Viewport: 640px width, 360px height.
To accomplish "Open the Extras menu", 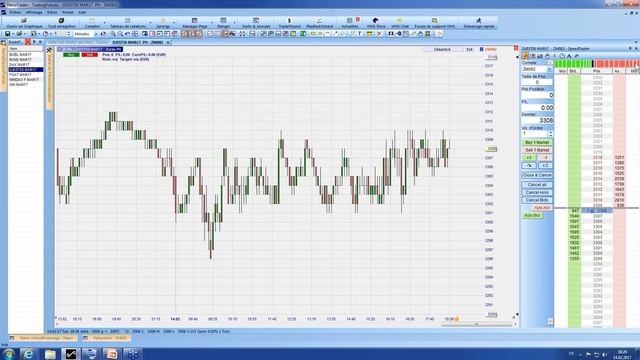I will (x=52, y=12).
